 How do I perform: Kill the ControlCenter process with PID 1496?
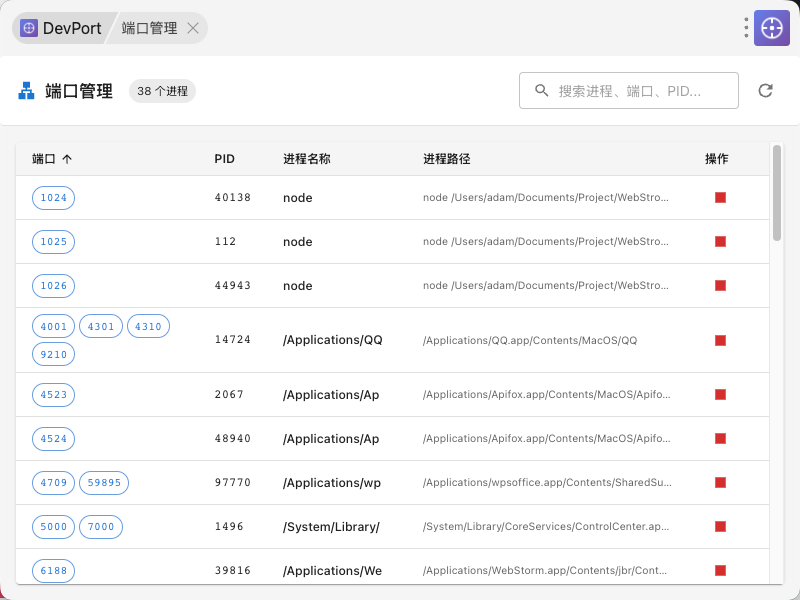pos(720,527)
